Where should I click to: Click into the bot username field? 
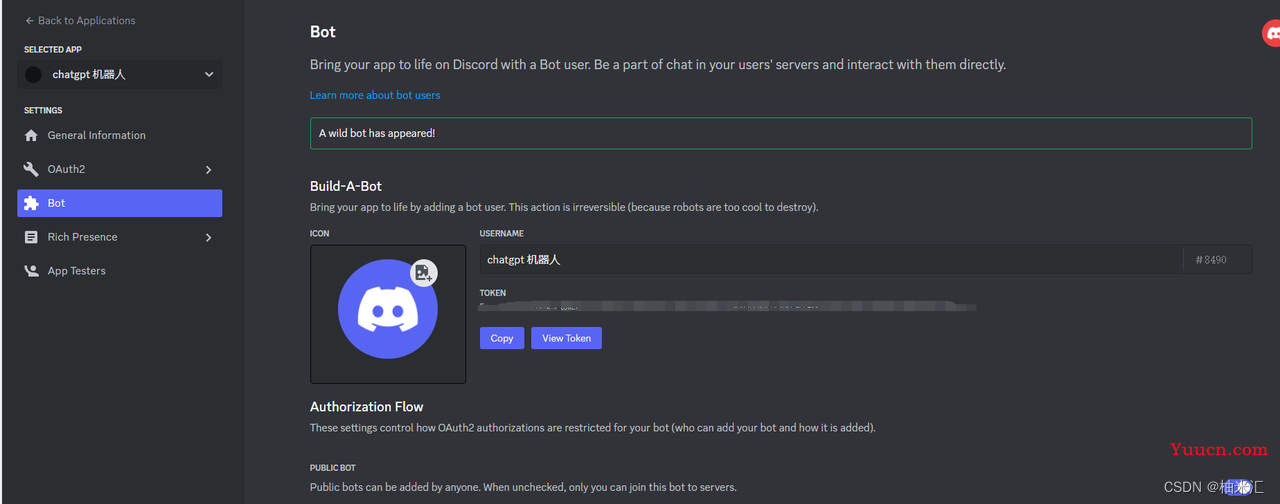click(x=831, y=259)
